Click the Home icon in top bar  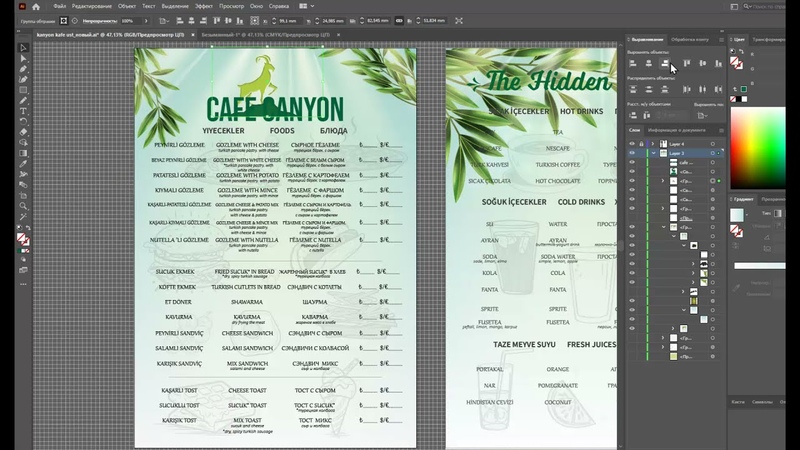pyautogui.click(x=36, y=7)
